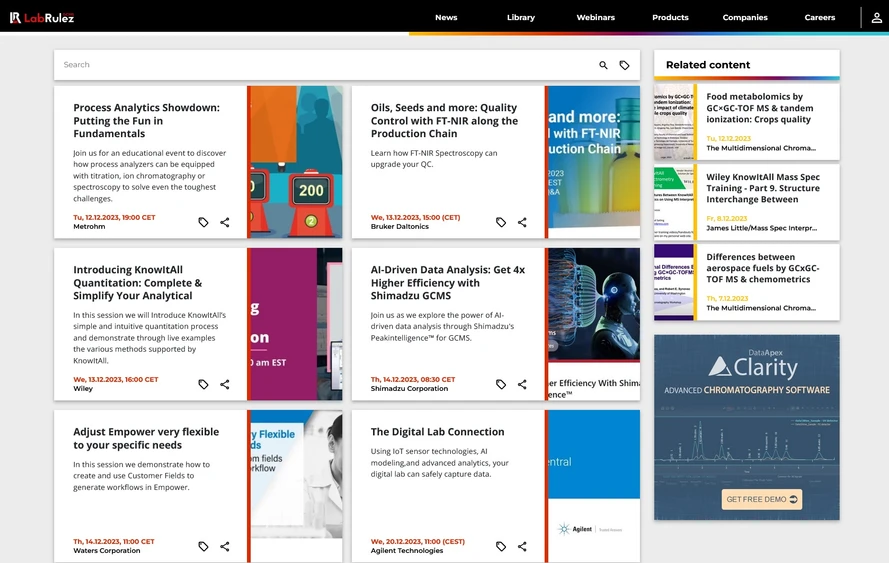Viewport: 889px width, 563px height.
Task: Open Oils, Seeds and more webinar title
Action: point(444,121)
